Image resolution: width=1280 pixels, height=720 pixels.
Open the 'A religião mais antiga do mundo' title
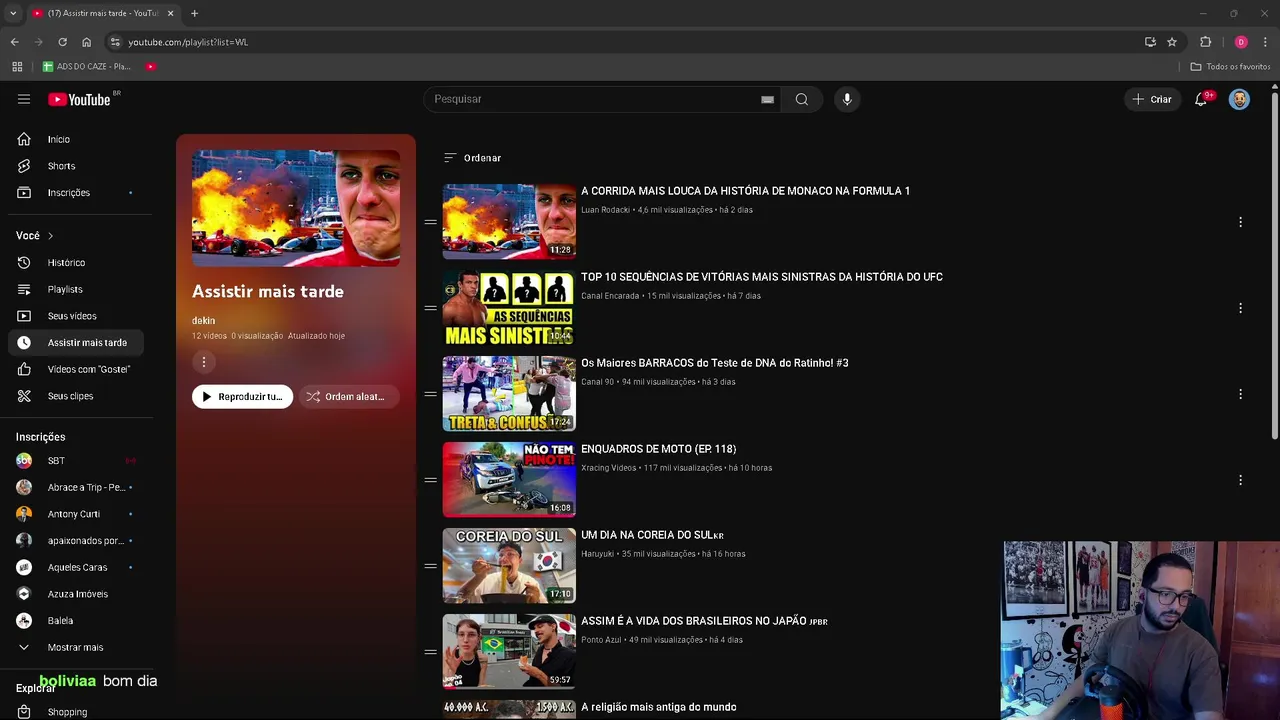coord(659,707)
